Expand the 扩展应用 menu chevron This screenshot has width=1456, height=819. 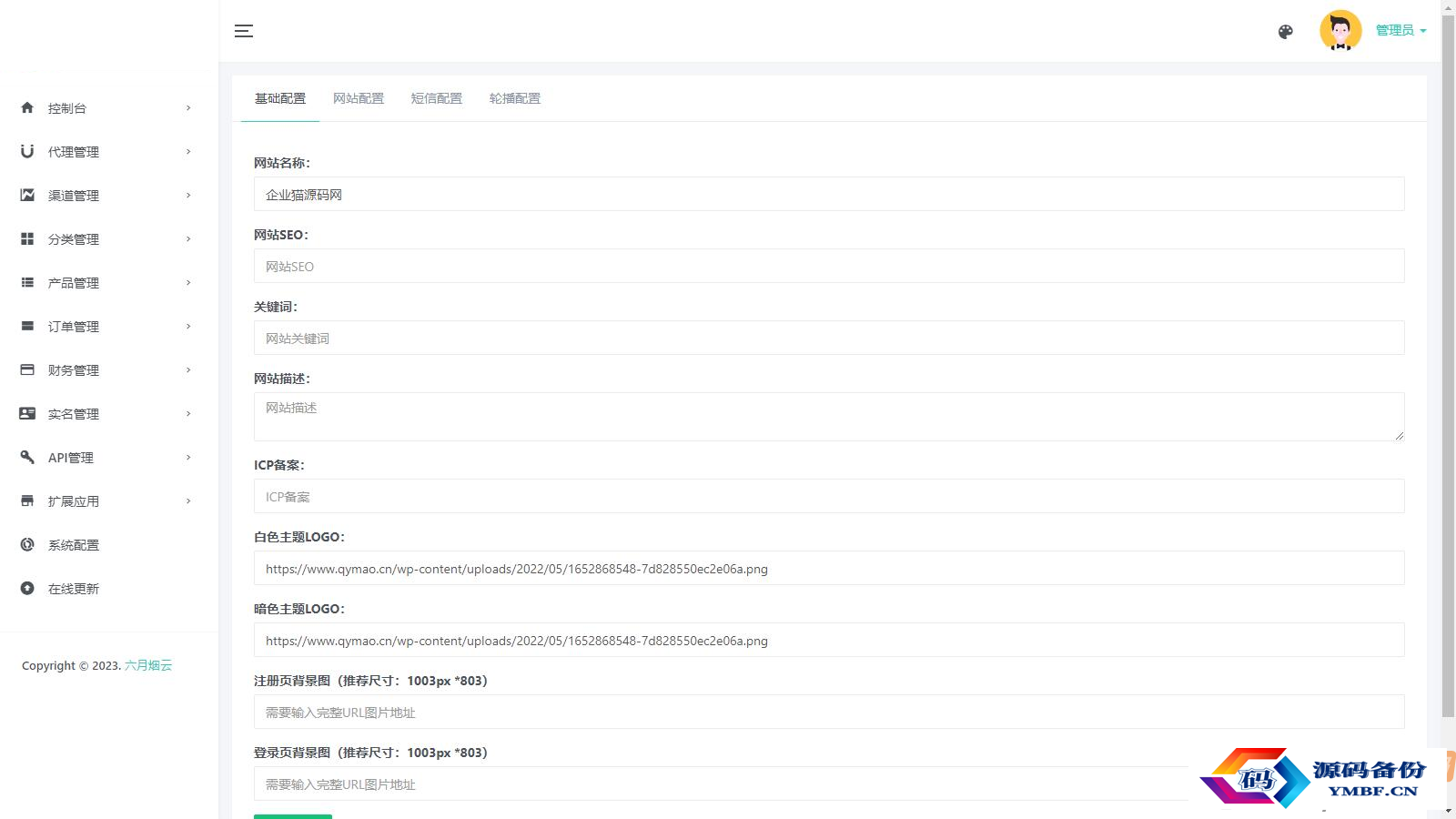pyautogui.click(x=188, y=501)
